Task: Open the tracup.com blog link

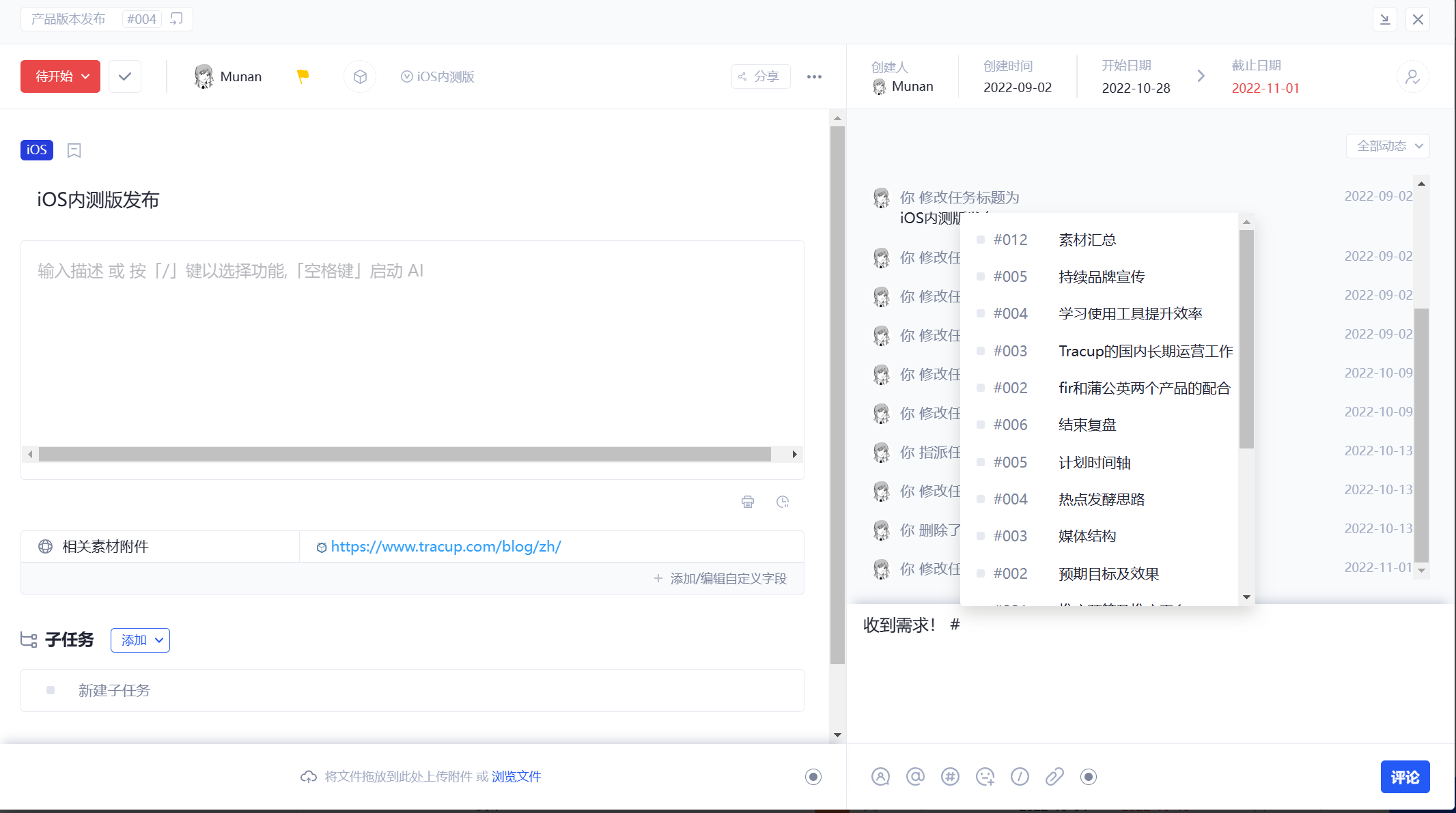Action: click(445, 547)
